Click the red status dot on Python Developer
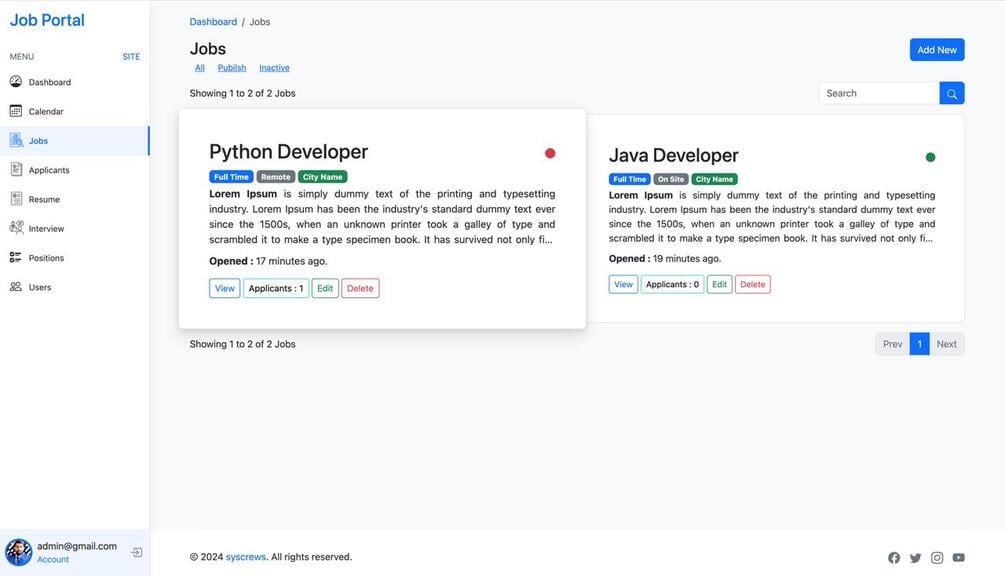Screen dimensions: 1005x576 (550, 153)
